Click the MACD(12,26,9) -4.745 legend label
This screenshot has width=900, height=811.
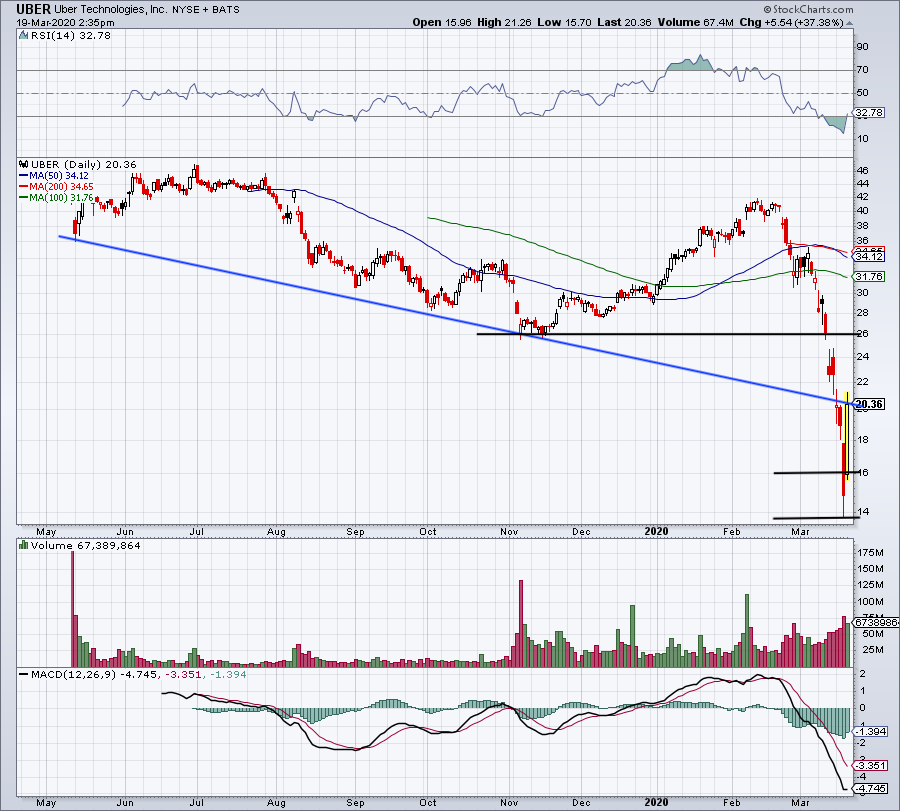point(94,674)
